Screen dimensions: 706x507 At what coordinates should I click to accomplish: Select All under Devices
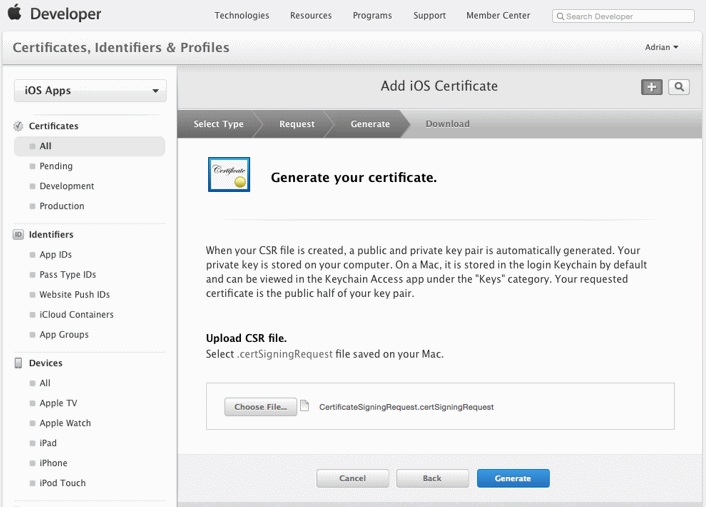45,383
